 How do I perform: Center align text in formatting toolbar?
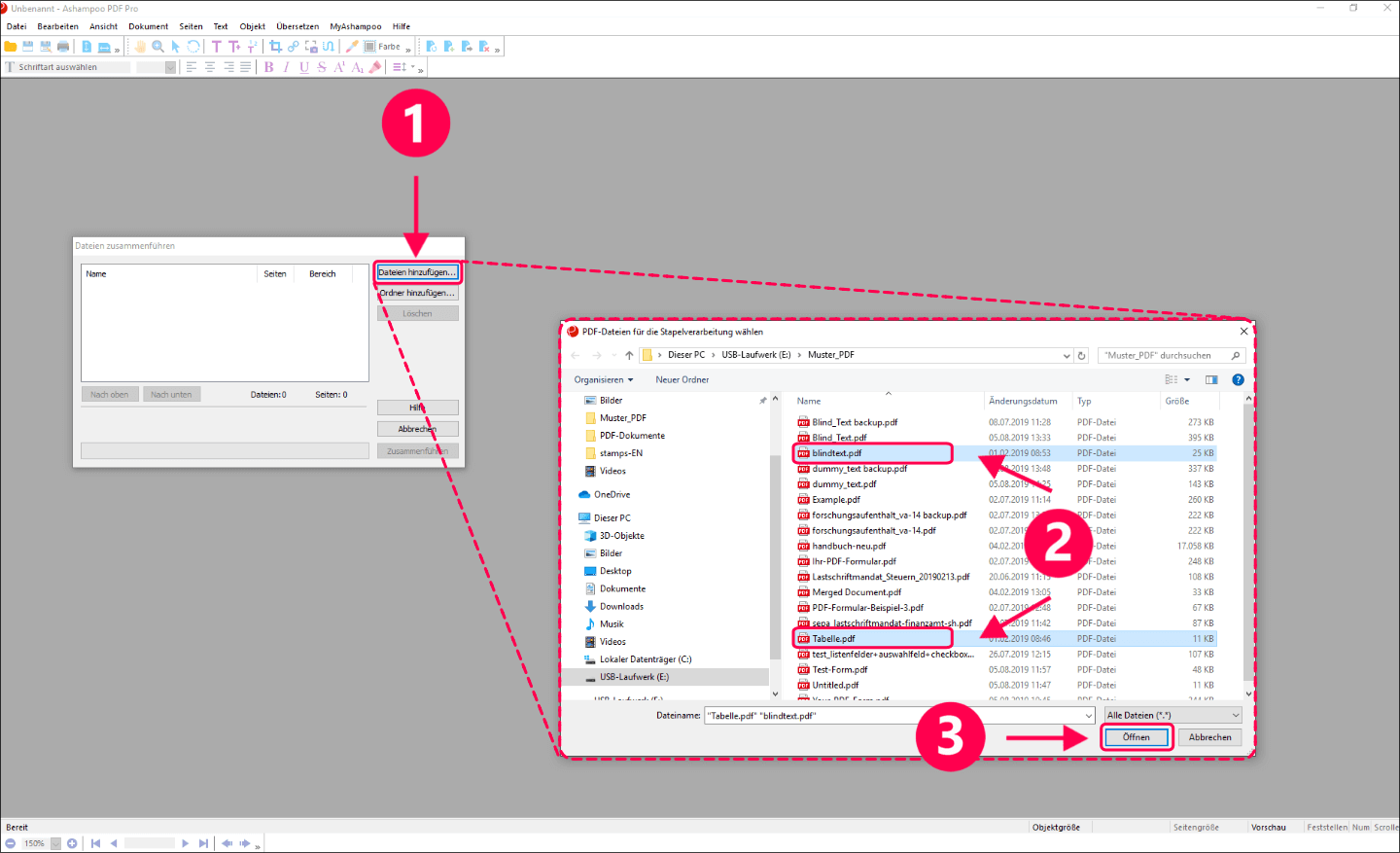tap(210, 67)
